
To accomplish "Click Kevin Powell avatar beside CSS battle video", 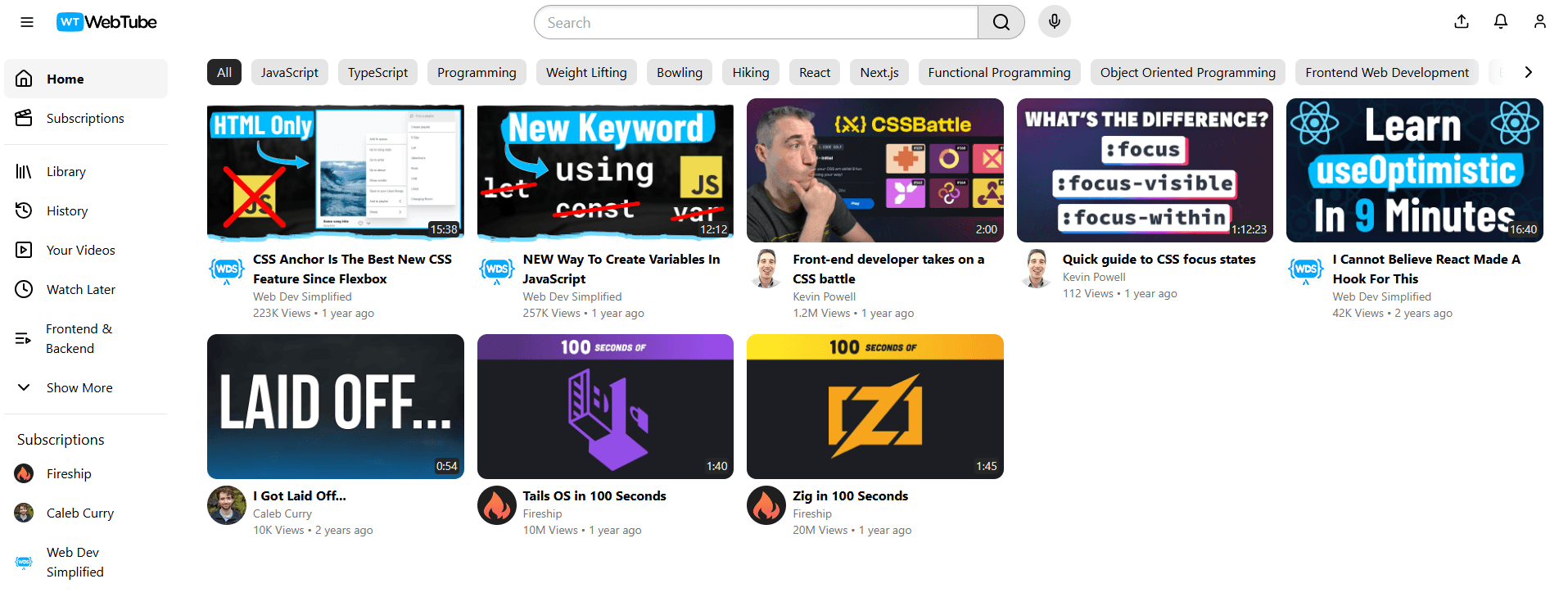I will (x=766, y=269).
